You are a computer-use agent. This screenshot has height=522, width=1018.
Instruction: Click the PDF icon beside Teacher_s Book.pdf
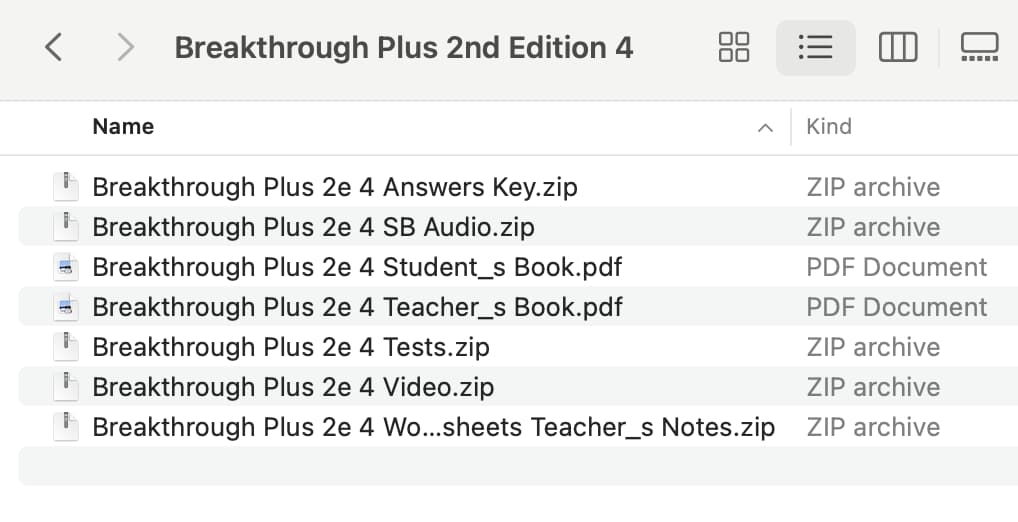point(66,306)
